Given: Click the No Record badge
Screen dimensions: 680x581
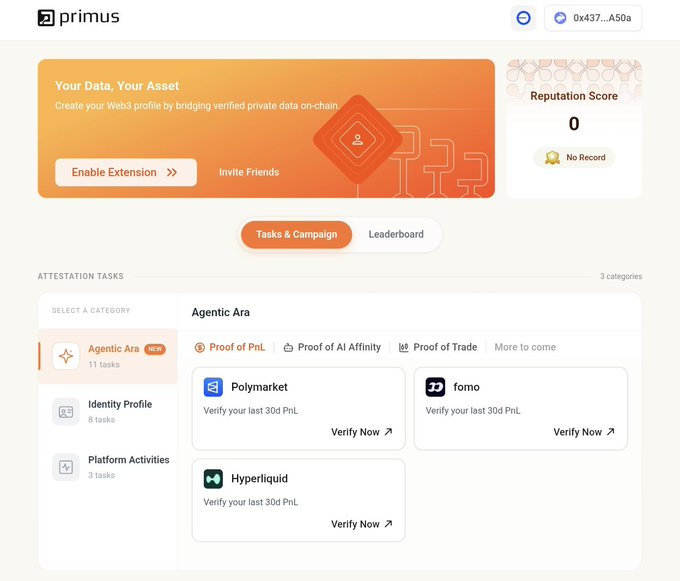Looking at the screenshot, I should [574, 157].
